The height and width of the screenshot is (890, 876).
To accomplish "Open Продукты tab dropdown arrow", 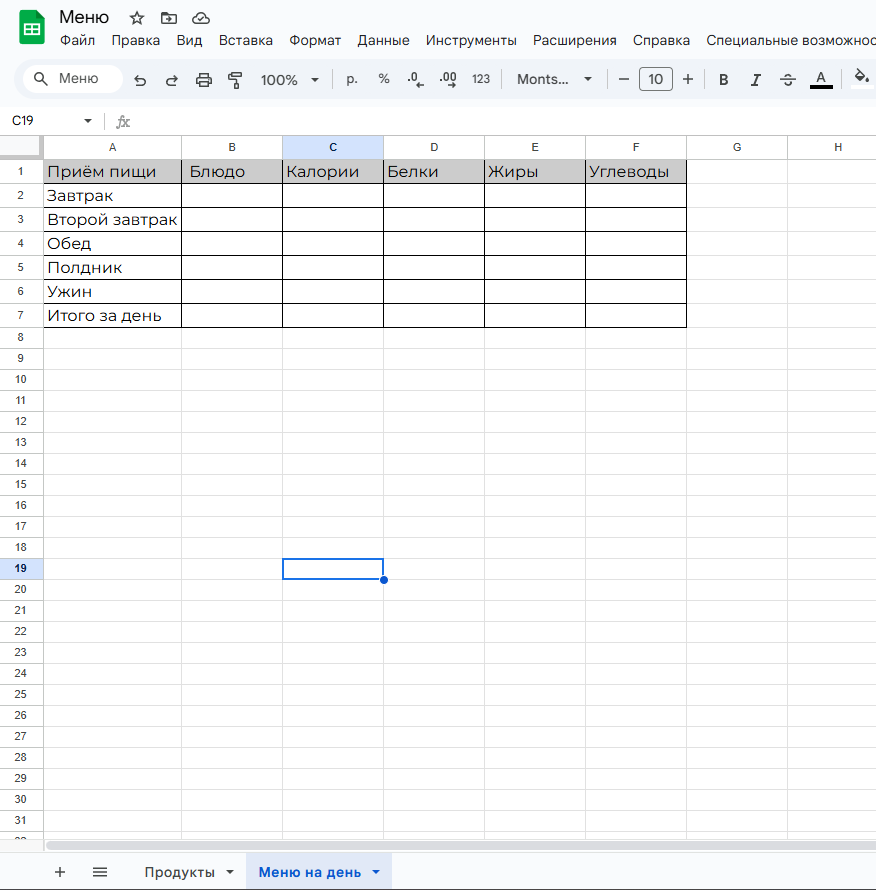I will point(230,872).
